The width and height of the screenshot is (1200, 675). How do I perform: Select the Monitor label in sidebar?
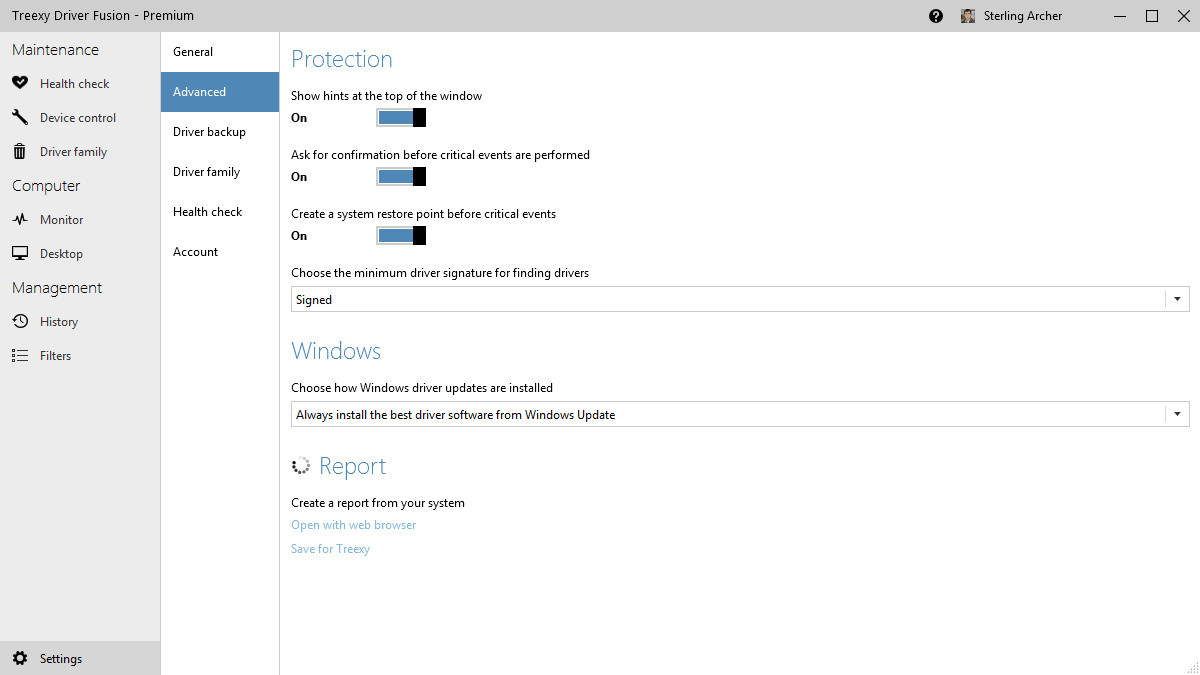62,220
